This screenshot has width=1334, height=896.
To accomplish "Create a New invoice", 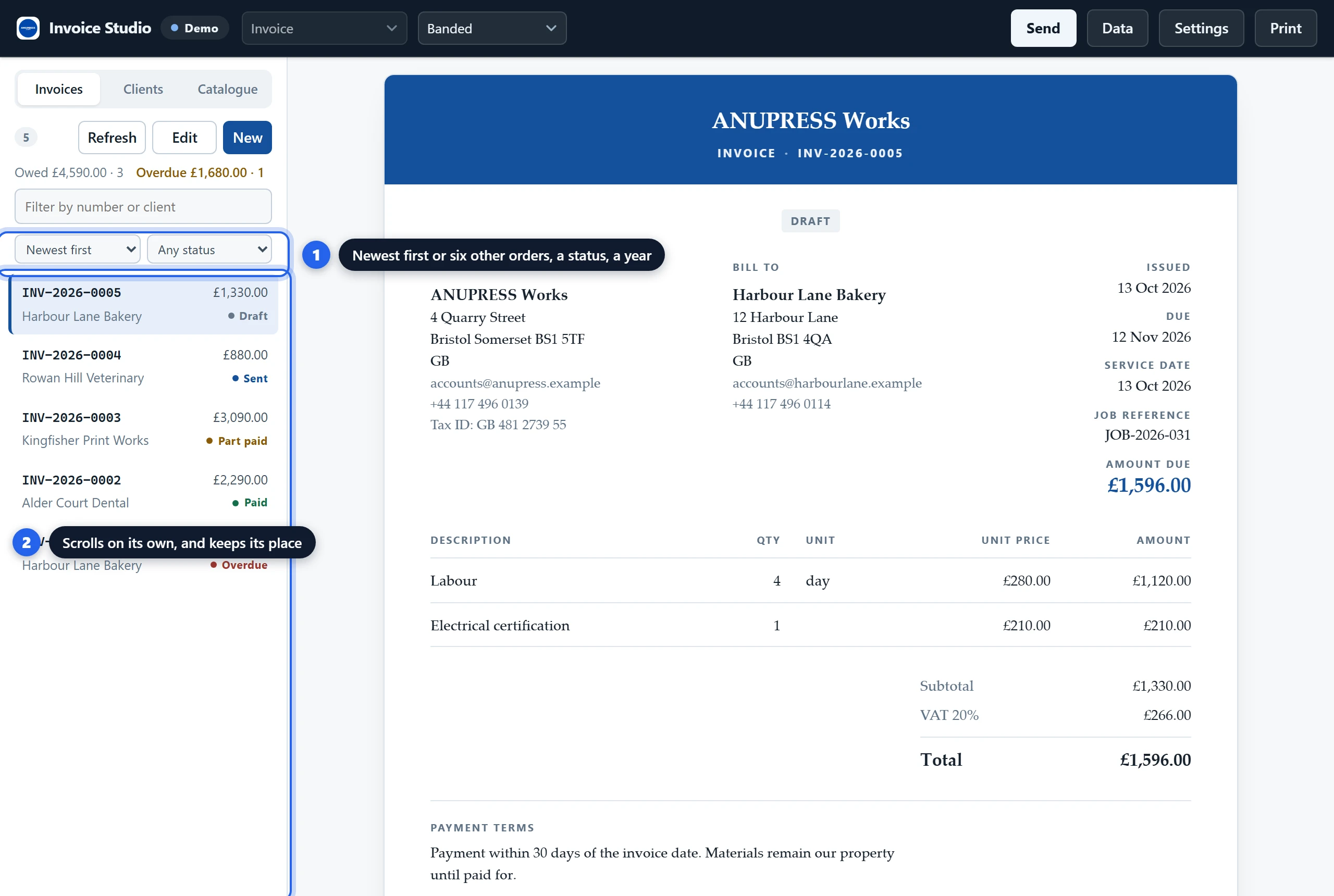I will (248, 138).
